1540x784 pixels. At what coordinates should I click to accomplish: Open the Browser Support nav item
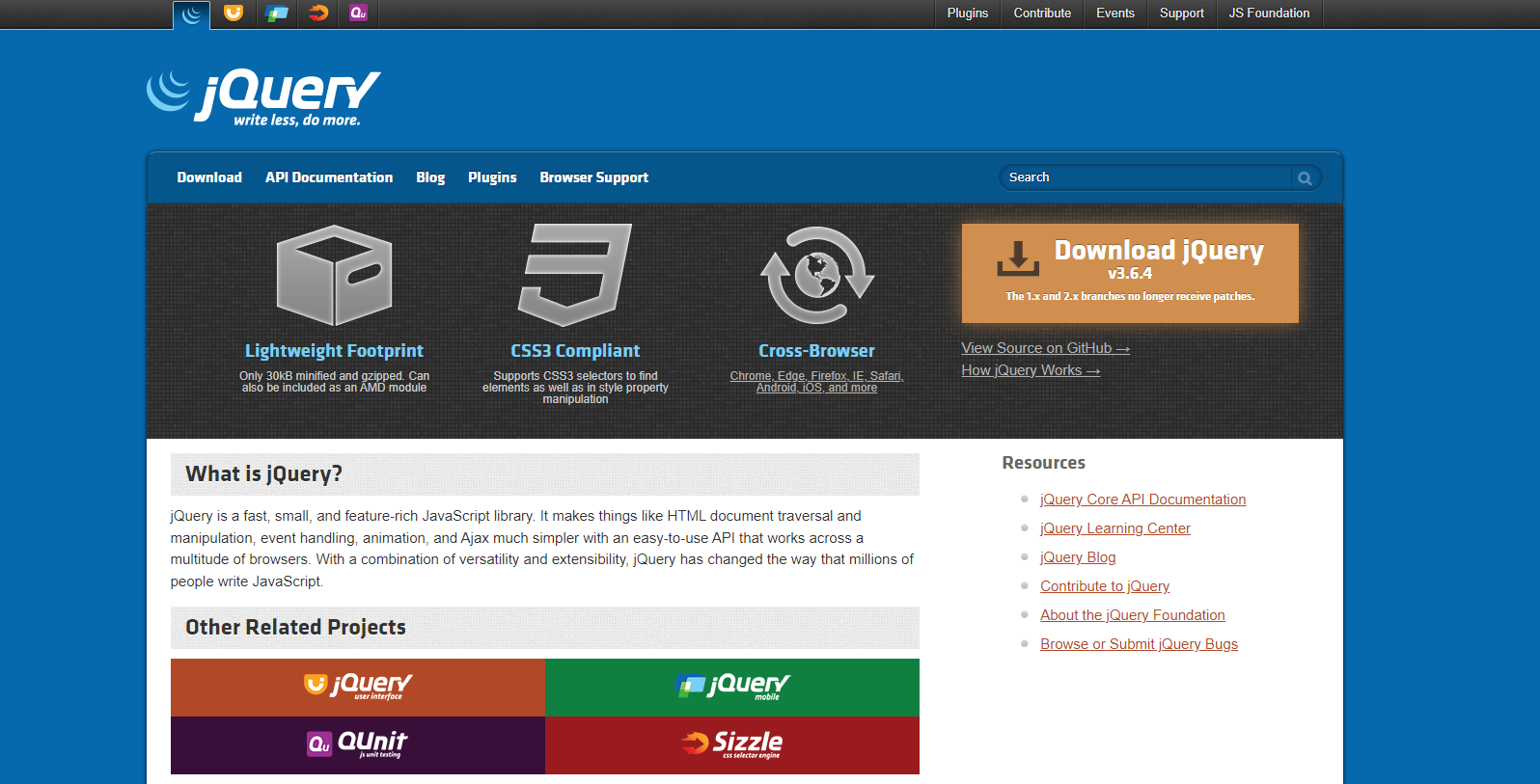(x=594, y=177)
